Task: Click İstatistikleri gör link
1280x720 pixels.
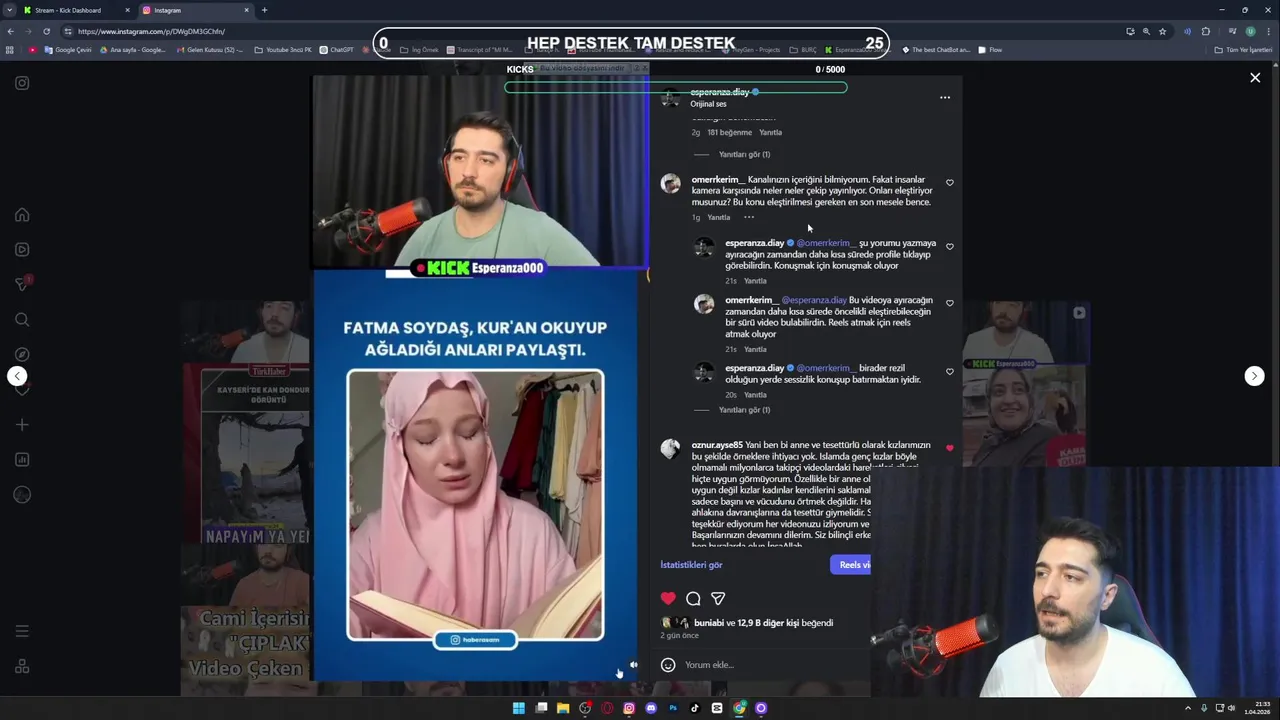Action: click(691, 565)
